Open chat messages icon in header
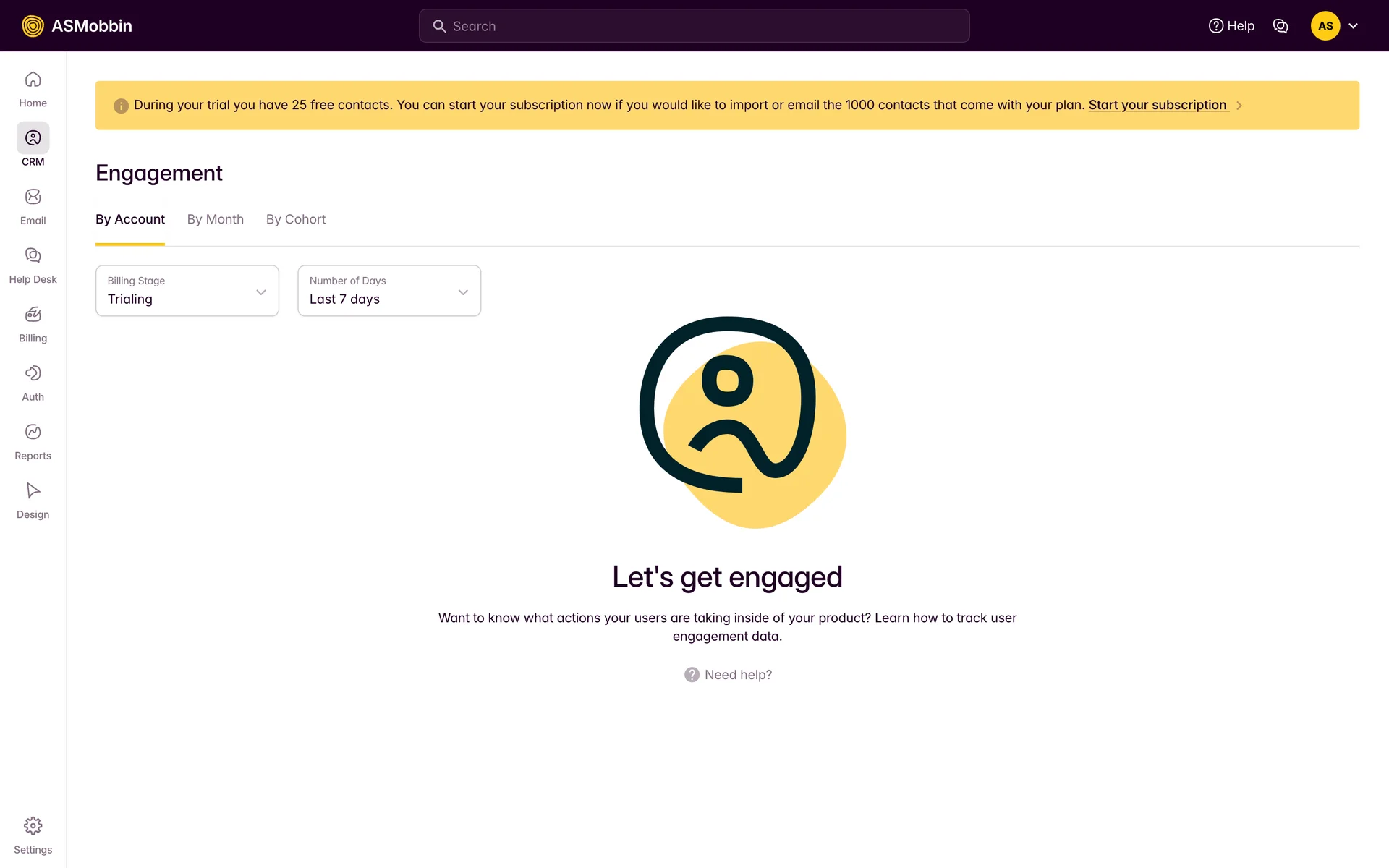Image resolution: width=1389 pixels, height=868 pixels. [1280, 26]
